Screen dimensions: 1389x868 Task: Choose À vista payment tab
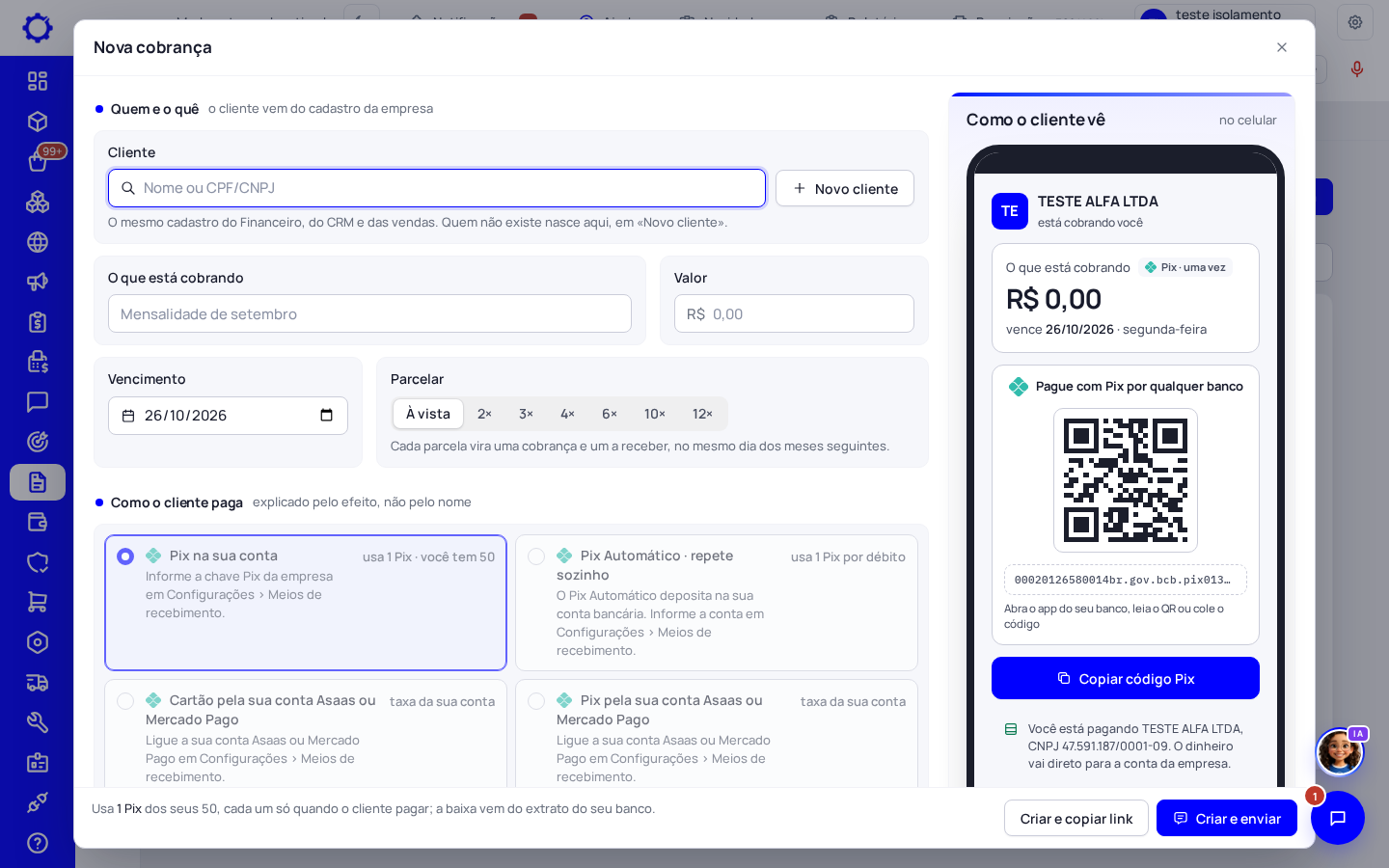point(428,414)
